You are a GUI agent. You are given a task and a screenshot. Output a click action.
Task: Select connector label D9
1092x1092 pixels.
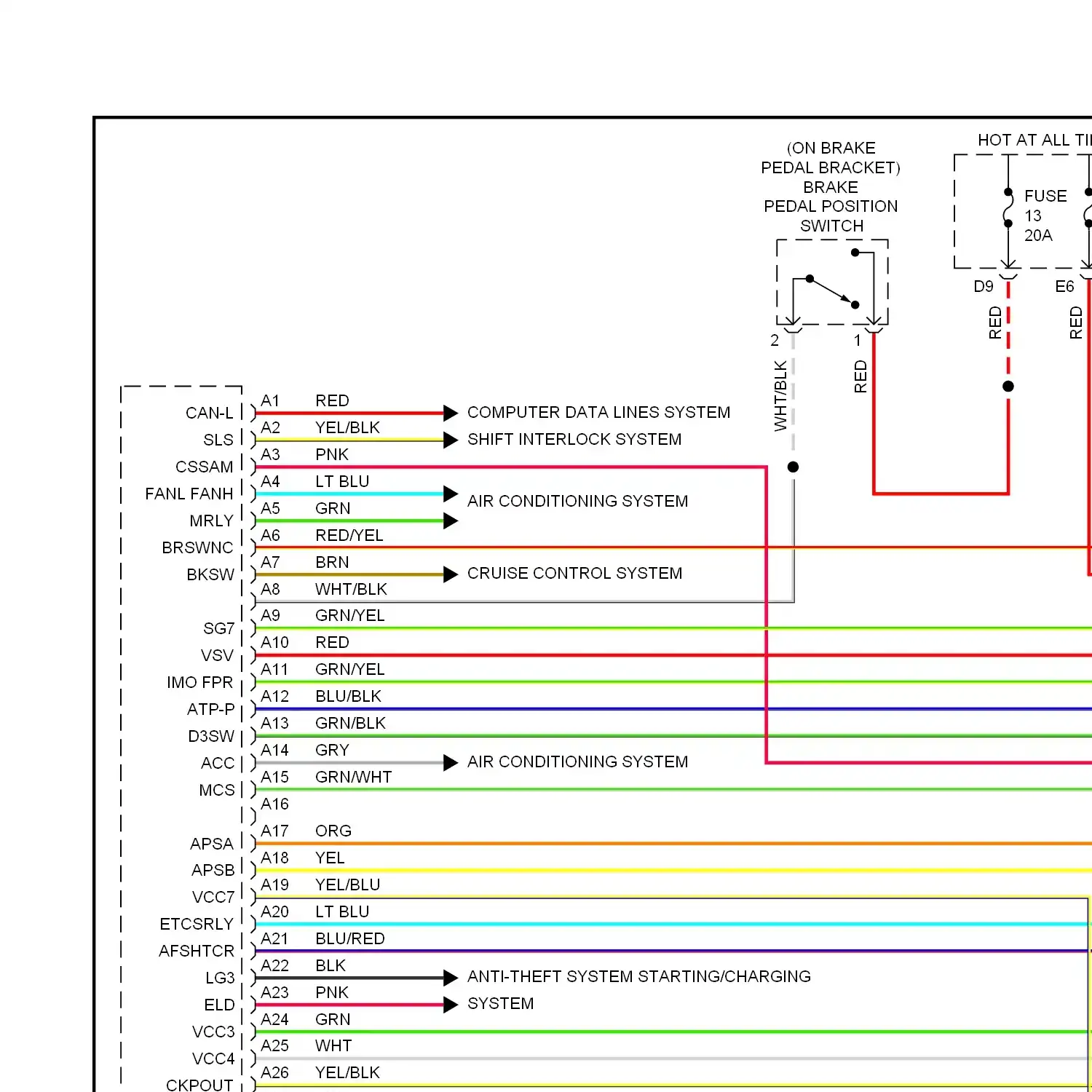point(984,287)
